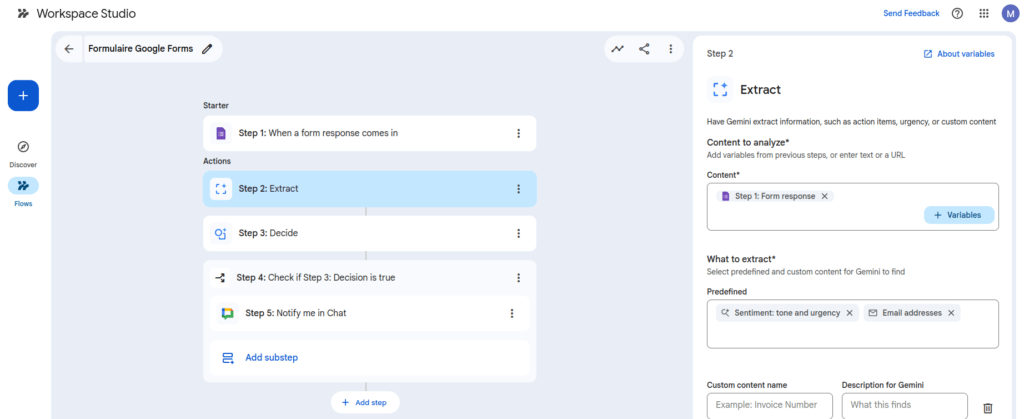Open the account avatar M

[1010, 14]
